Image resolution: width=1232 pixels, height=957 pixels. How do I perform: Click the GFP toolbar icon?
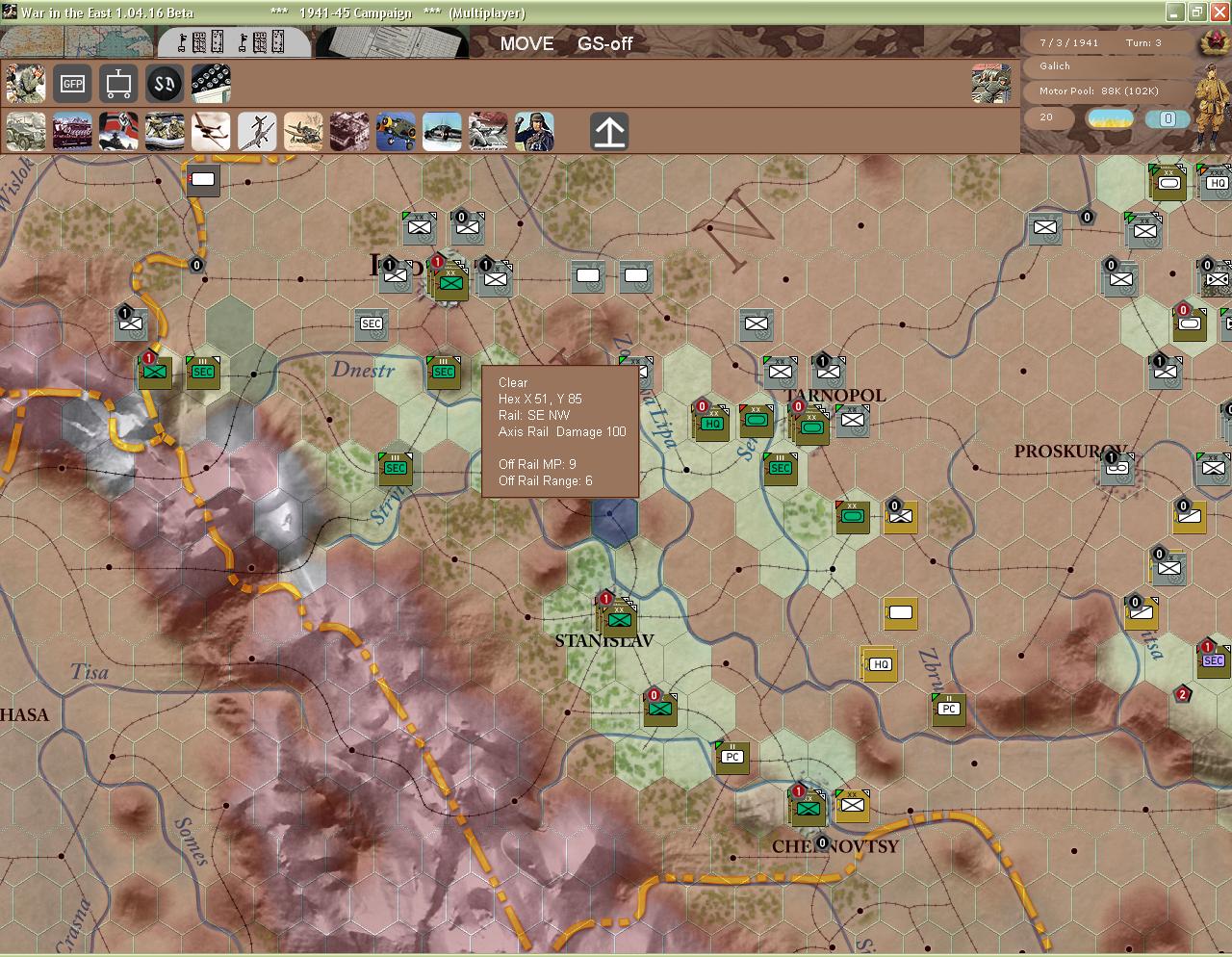pos(72,84)
